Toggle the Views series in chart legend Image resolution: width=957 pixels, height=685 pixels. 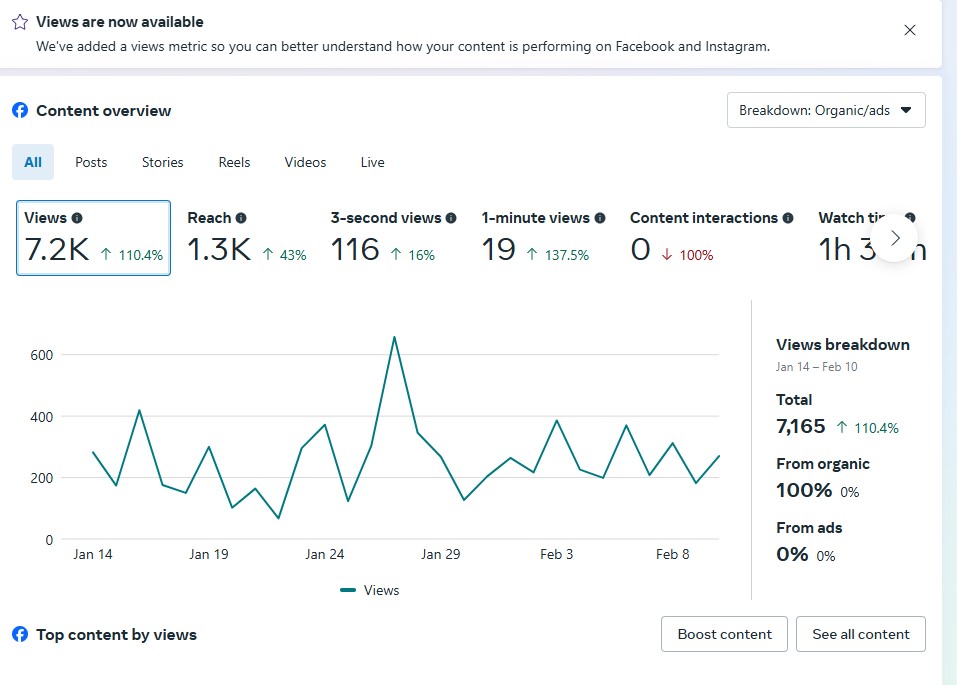coord(370,590)
